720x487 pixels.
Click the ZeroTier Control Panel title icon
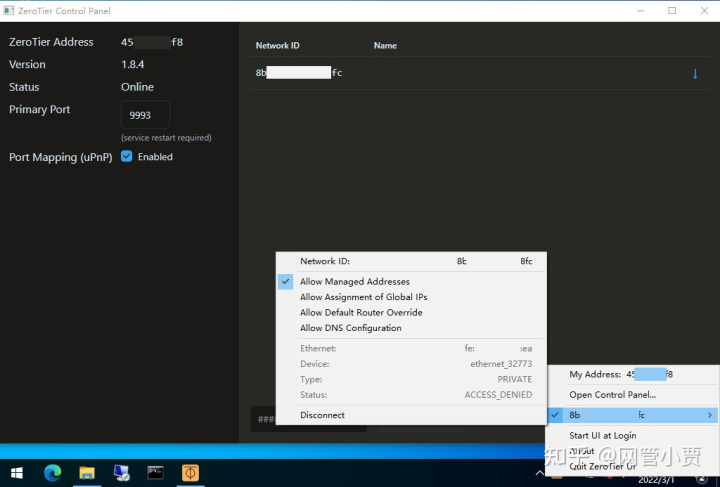point(9,11)
